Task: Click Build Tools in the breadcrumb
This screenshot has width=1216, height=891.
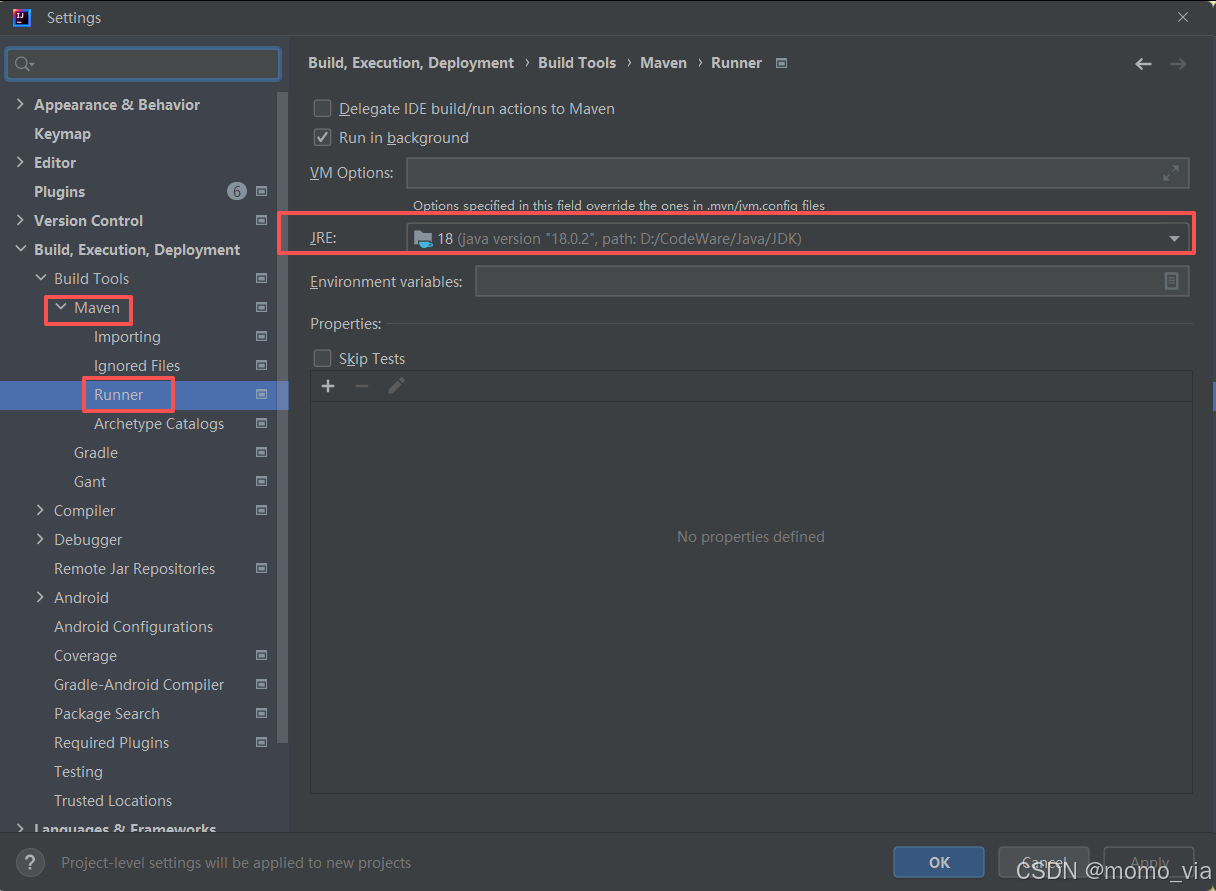Action: click(577, 62)
